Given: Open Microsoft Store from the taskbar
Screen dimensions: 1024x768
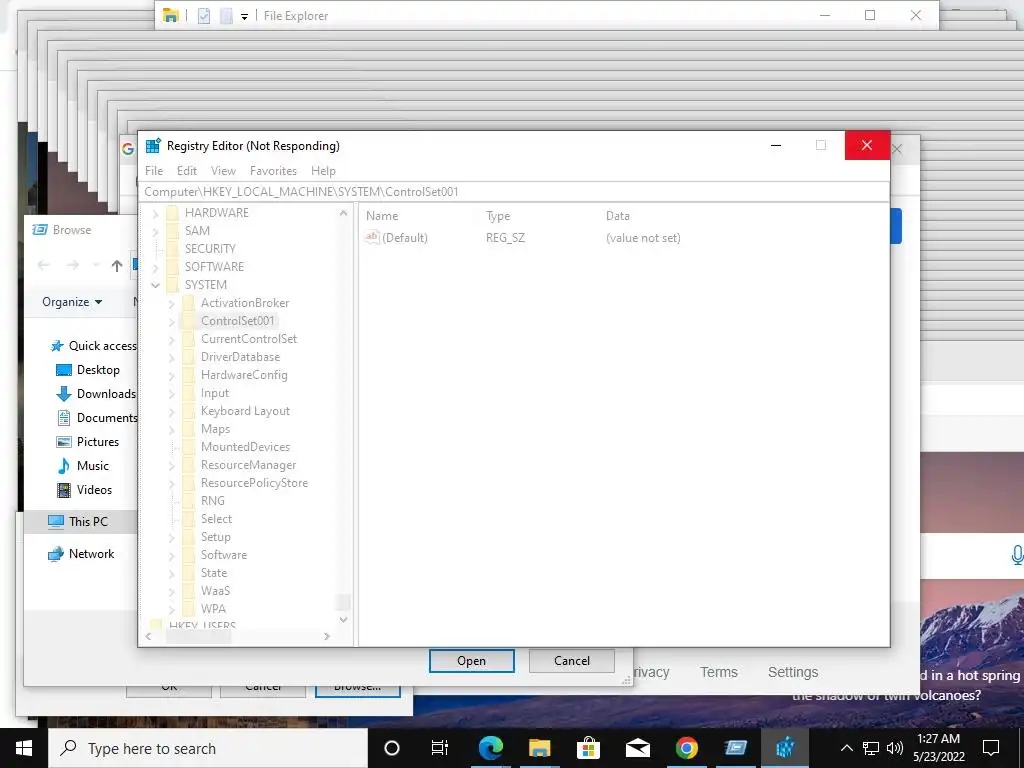Looking at the screenshot, I should pyautogui.click(x=588, y=748).
